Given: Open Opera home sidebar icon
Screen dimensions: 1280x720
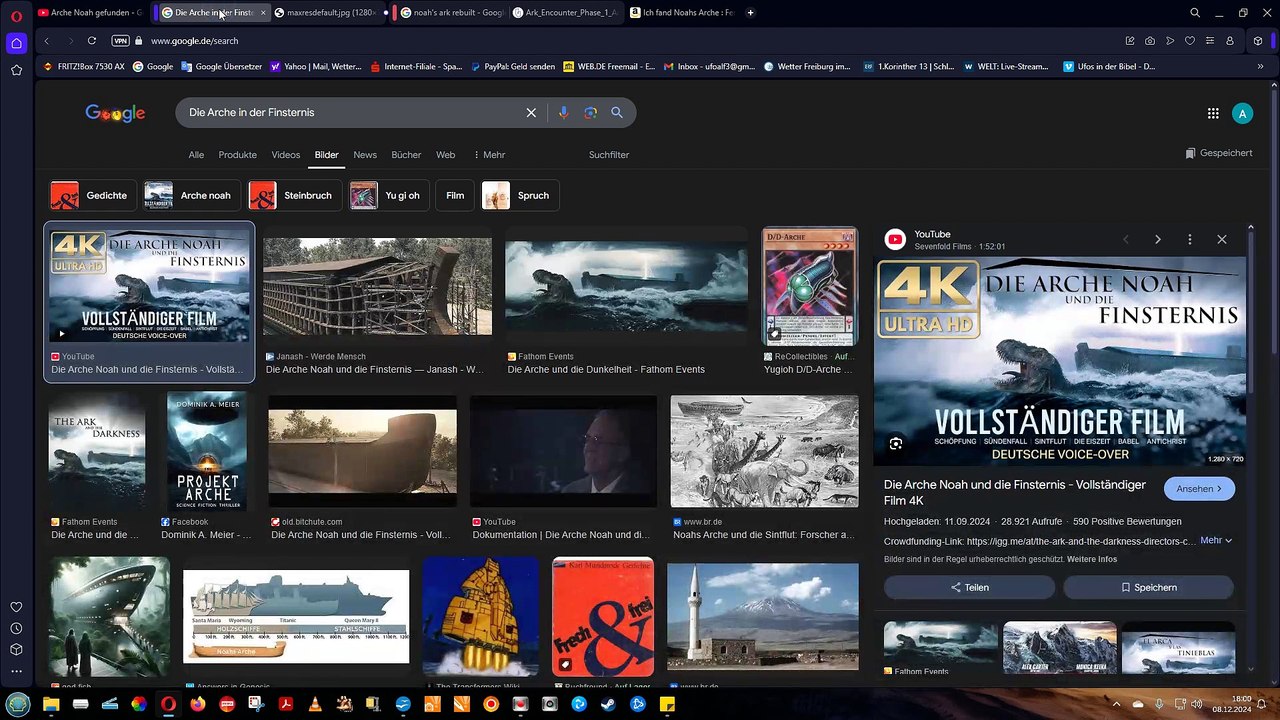Looking at the screenshot, I should click(16, 43).
